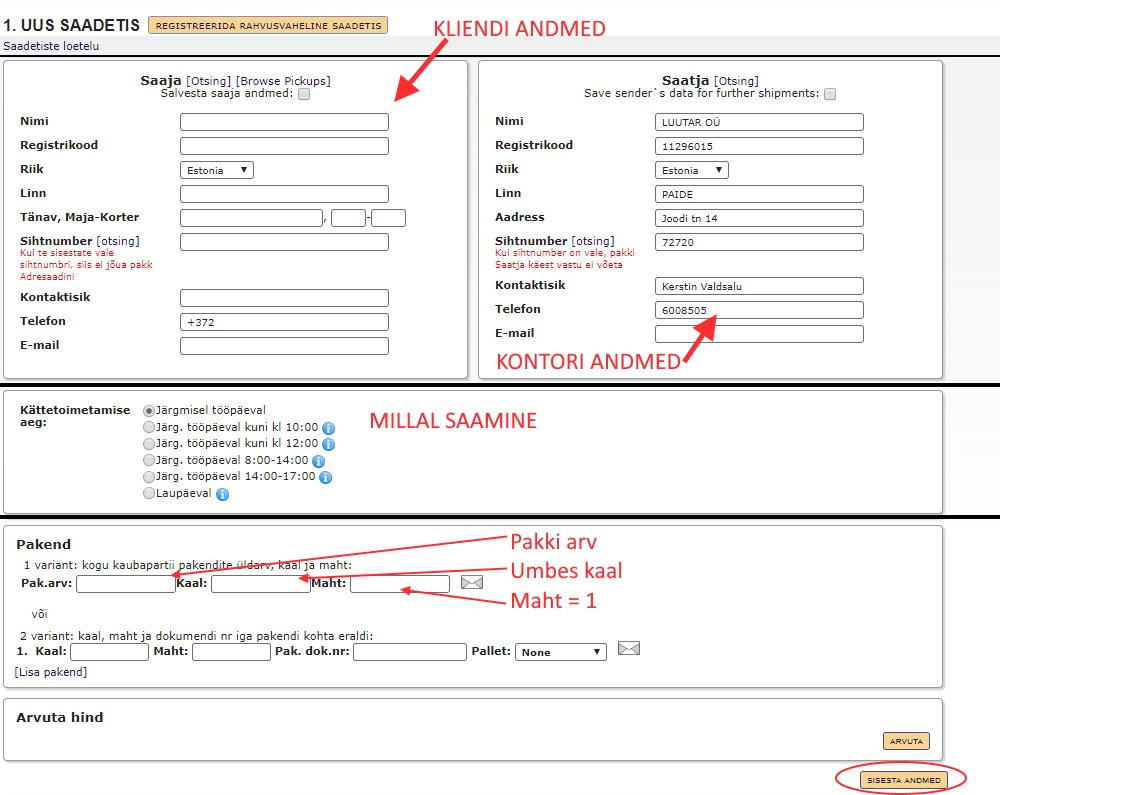Choose the Laupäev delivery radio button
Screen dimensions: 1139x795
[149, 493]
